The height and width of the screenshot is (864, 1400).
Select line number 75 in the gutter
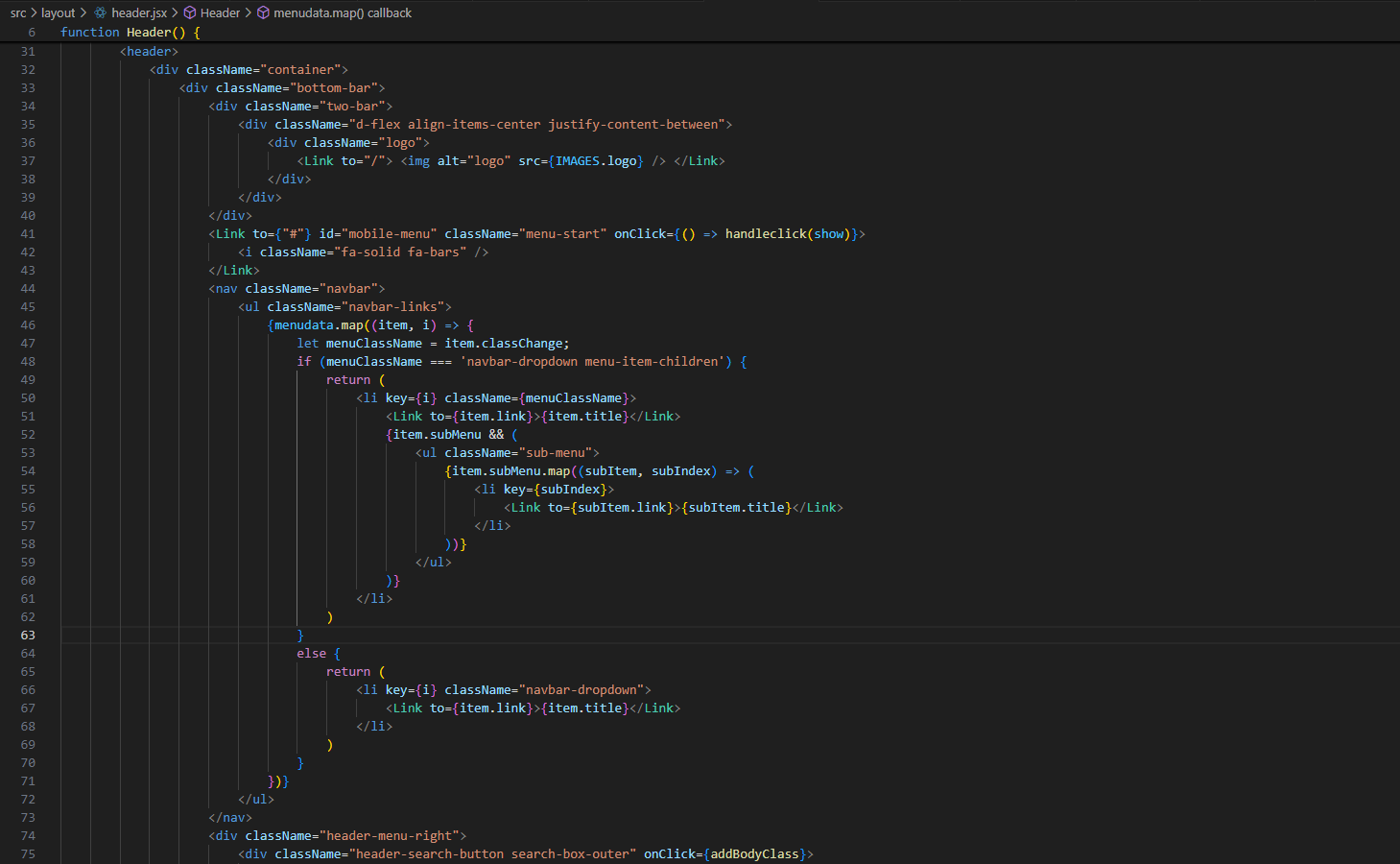pos(28,853)
